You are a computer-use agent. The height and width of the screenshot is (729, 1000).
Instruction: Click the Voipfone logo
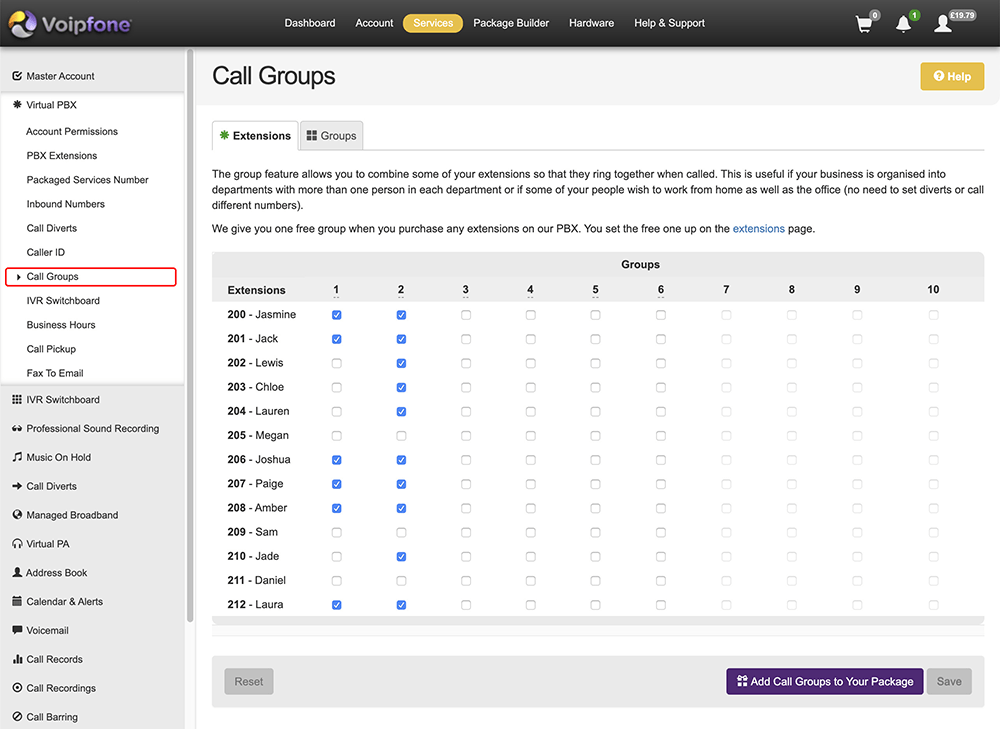tap(72, 23)
